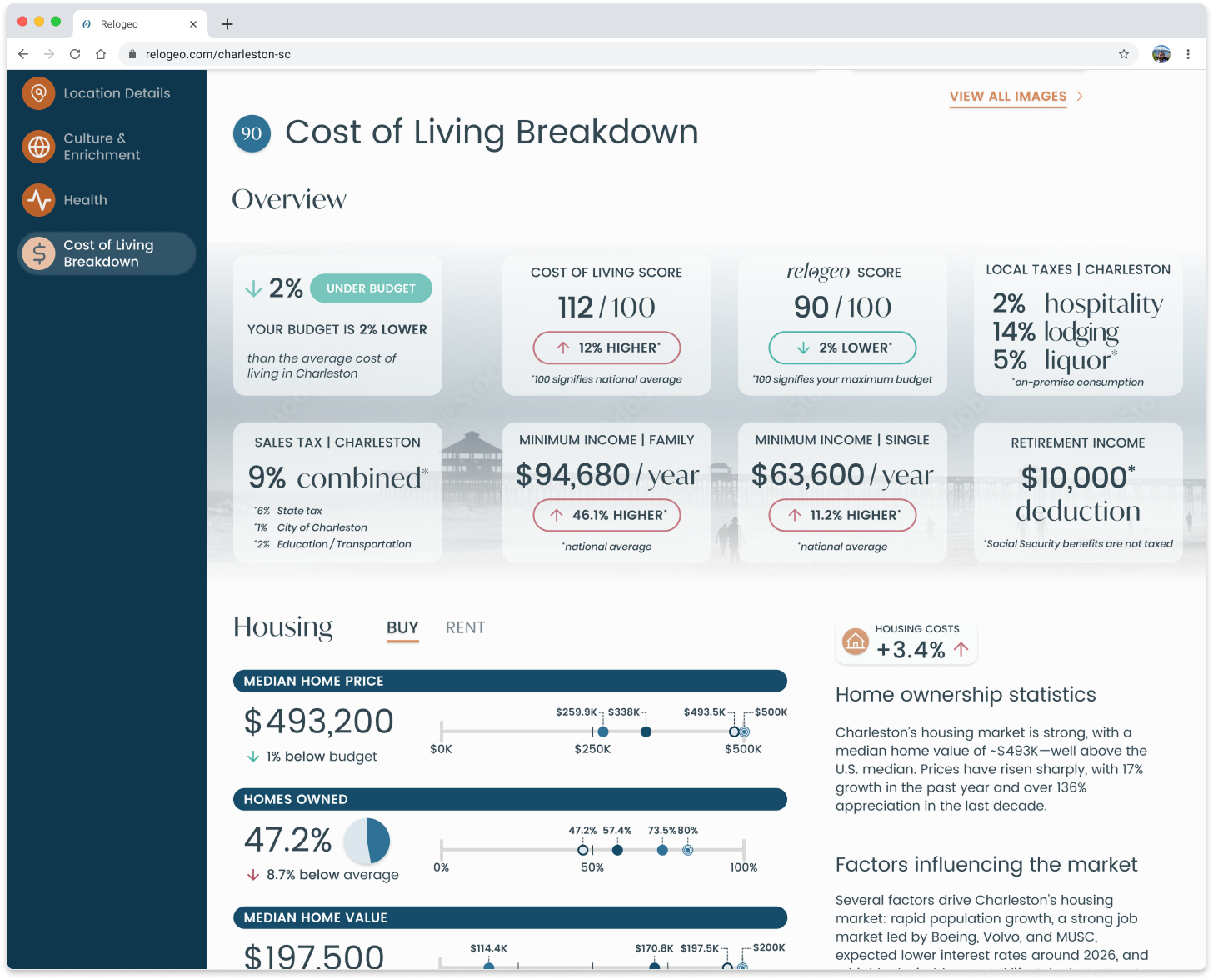This screenshot has height=980, width=1213.
Task: Select Health in the sidebar
Action: tap(85, 200)
